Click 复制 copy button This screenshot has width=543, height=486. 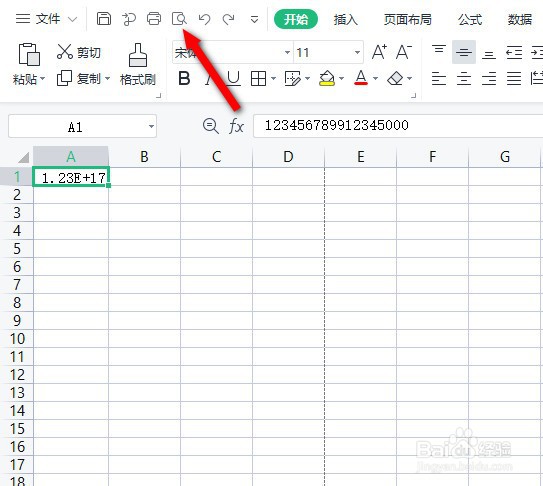[x=79, y=79]
